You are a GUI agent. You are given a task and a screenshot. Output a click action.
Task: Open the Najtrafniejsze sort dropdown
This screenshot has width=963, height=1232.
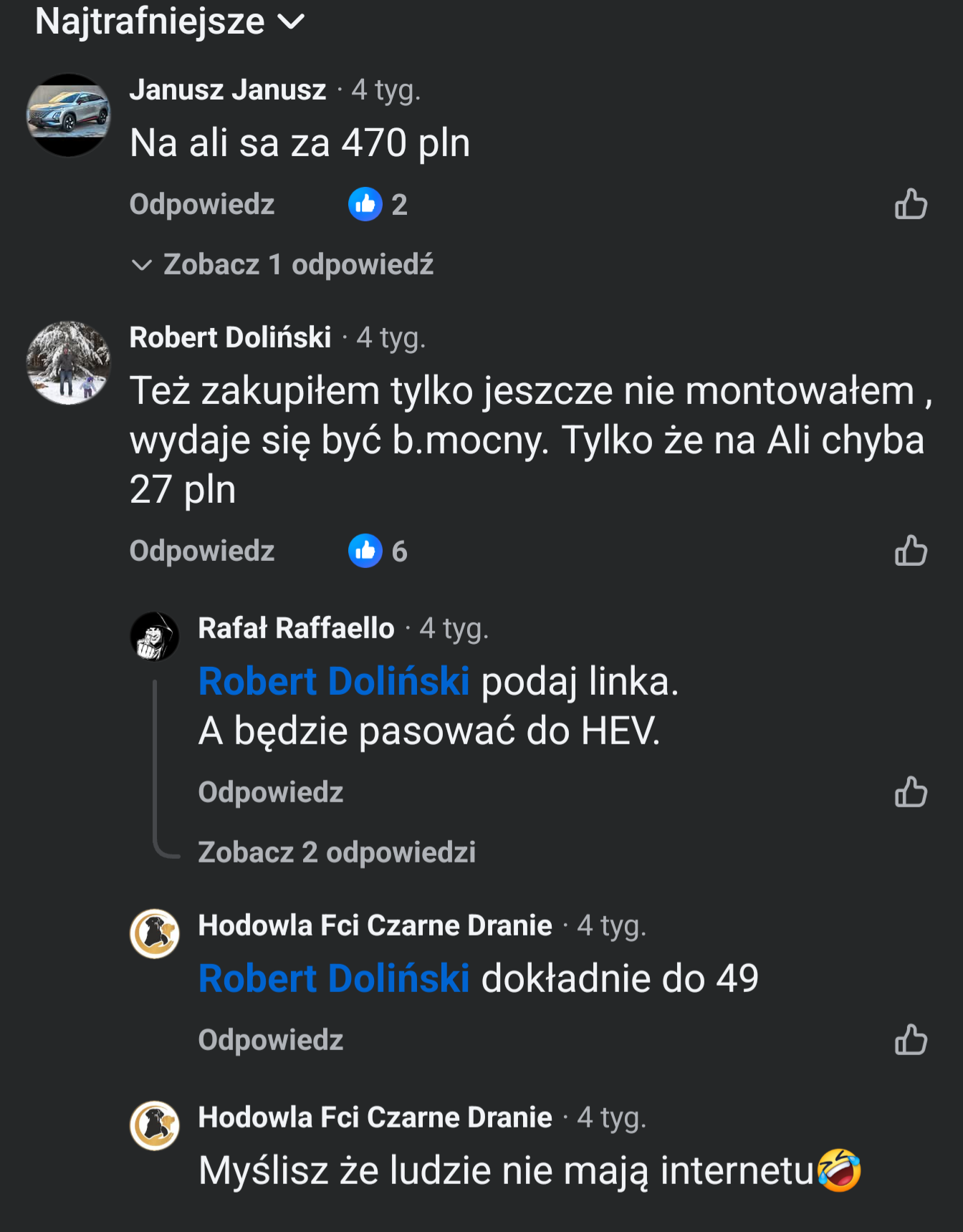click(170, 21)
